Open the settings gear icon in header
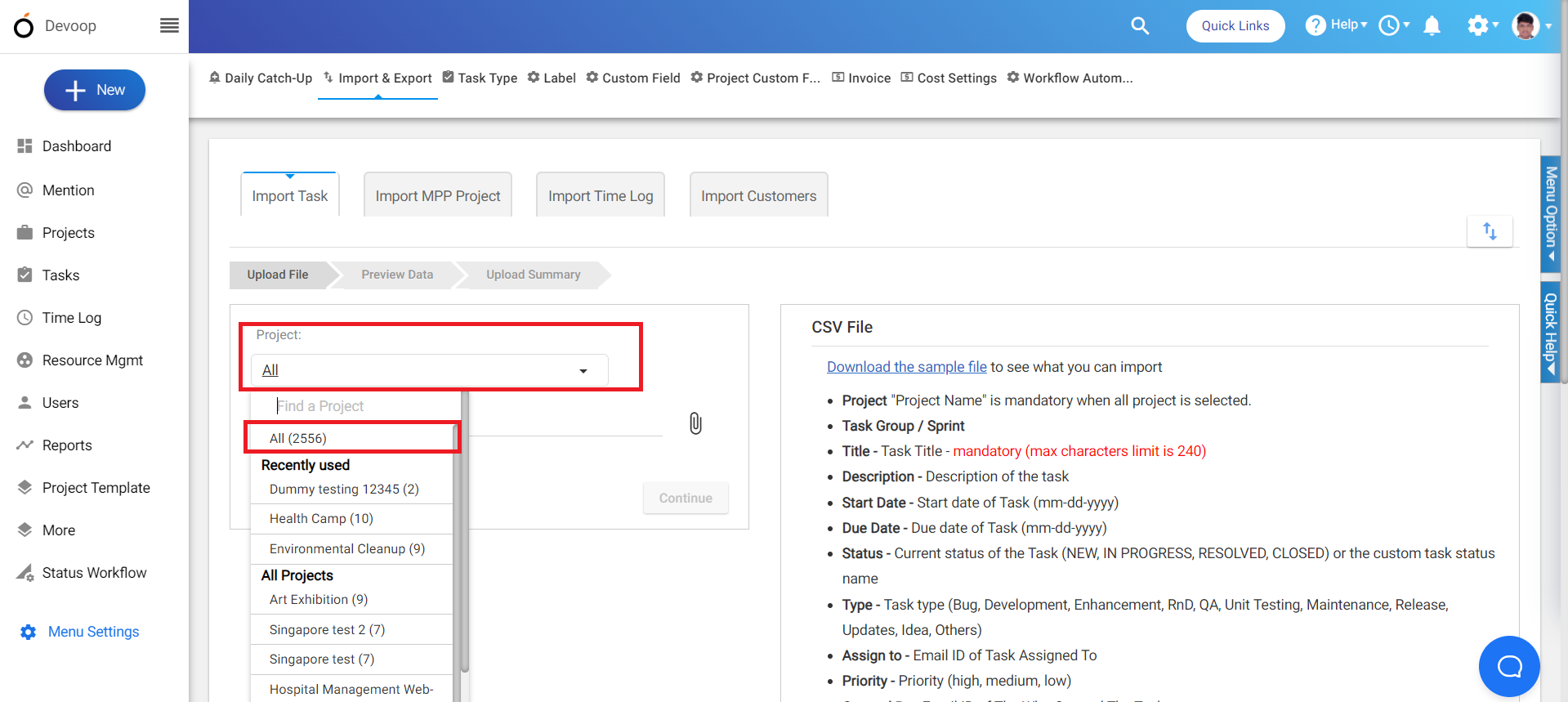 (x=1477, y=25)
